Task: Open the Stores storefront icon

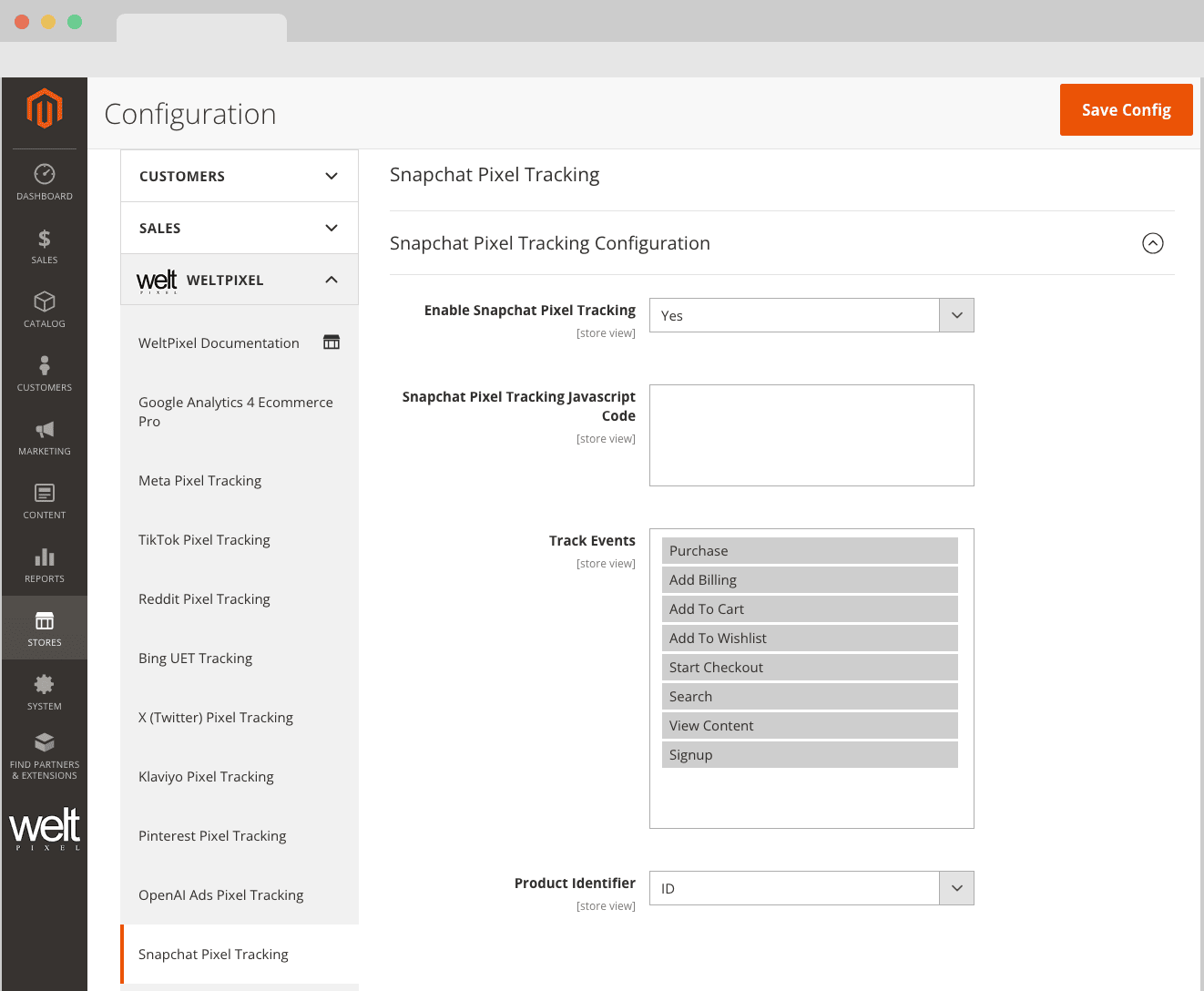Action: click(45, 620)
